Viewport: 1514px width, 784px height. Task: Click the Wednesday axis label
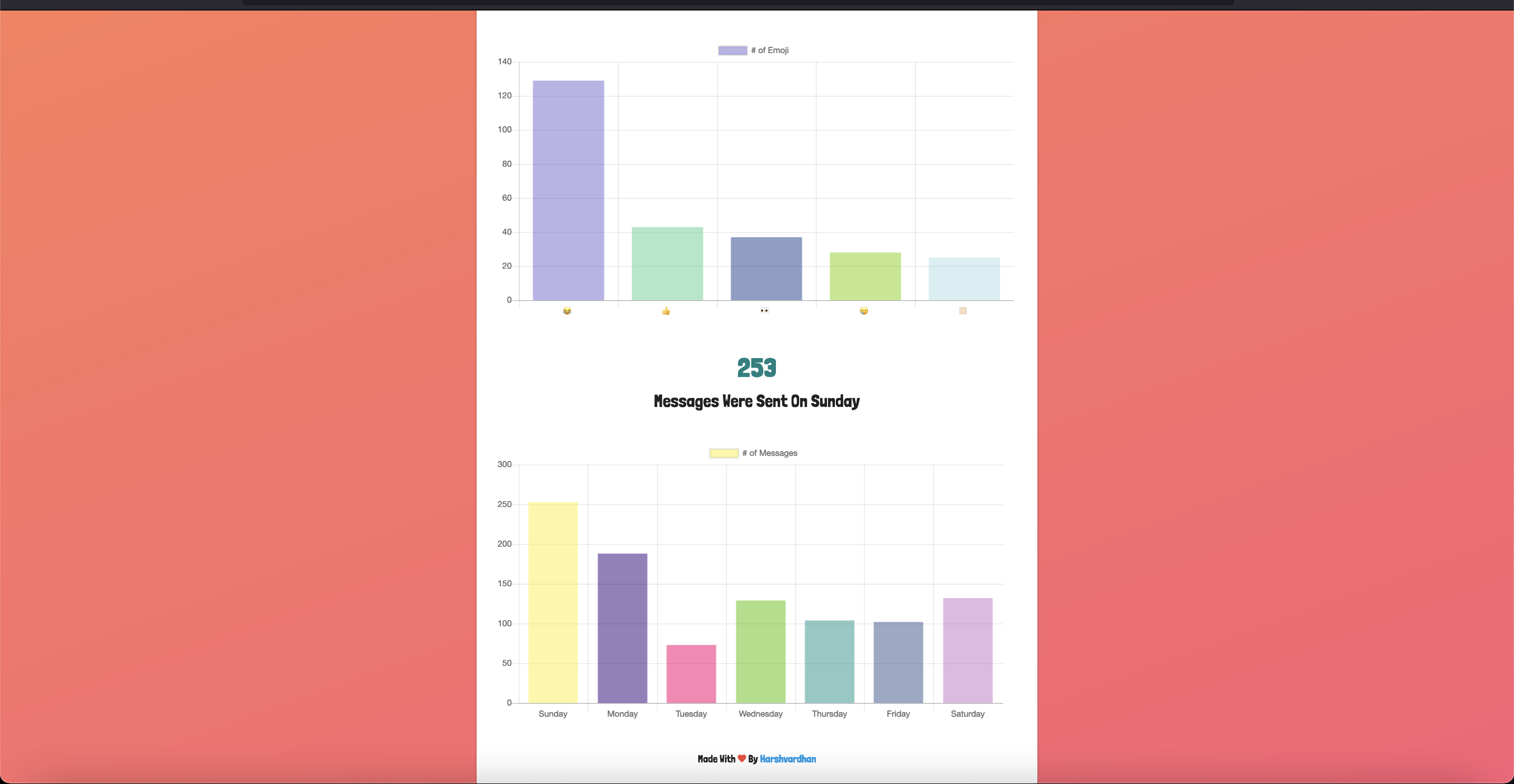[x=761, y=714]
